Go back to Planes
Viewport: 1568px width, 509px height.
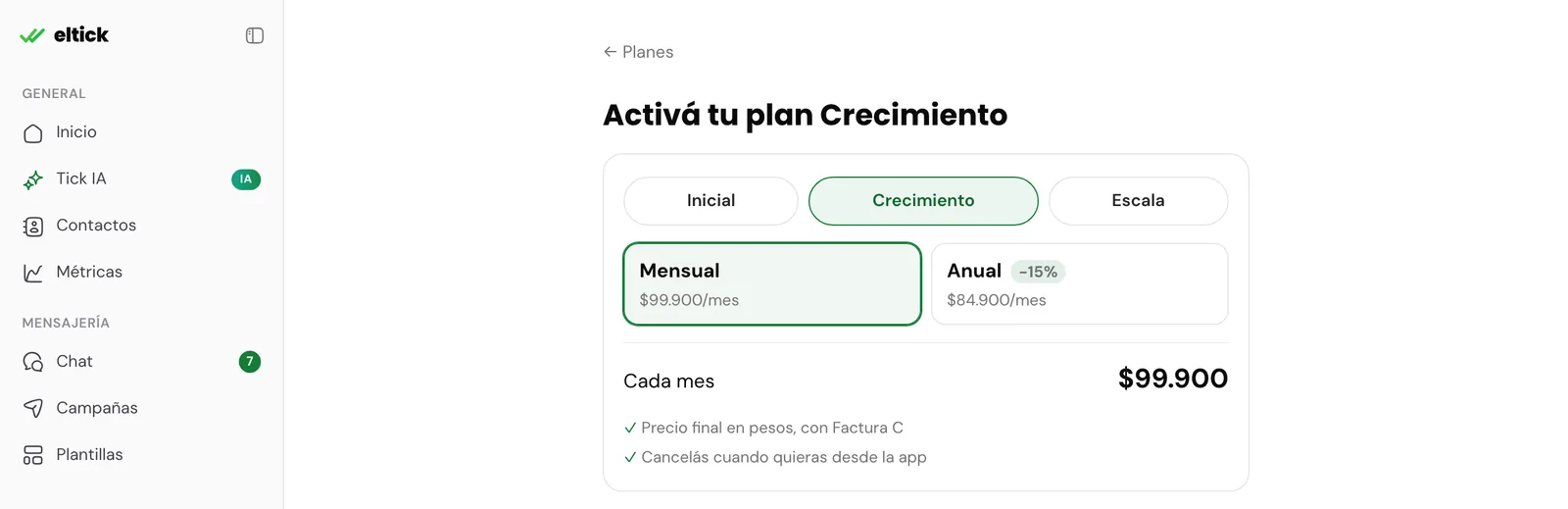[x=638, y=52]
